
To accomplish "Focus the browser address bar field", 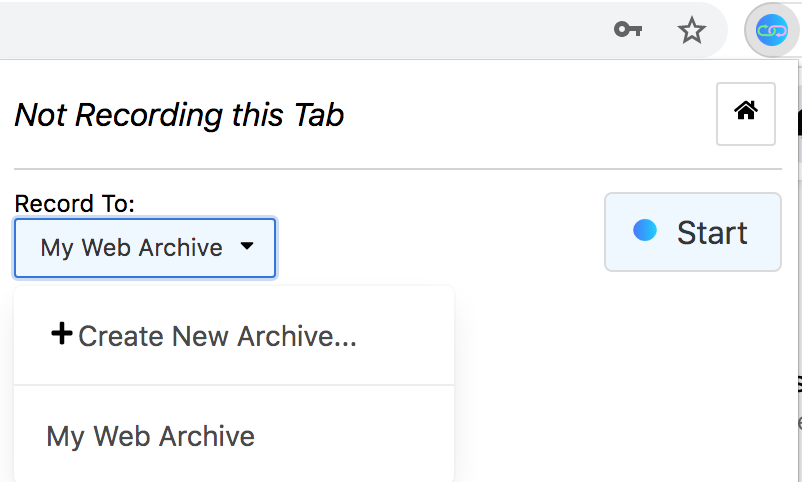I will tap(300, 31).
